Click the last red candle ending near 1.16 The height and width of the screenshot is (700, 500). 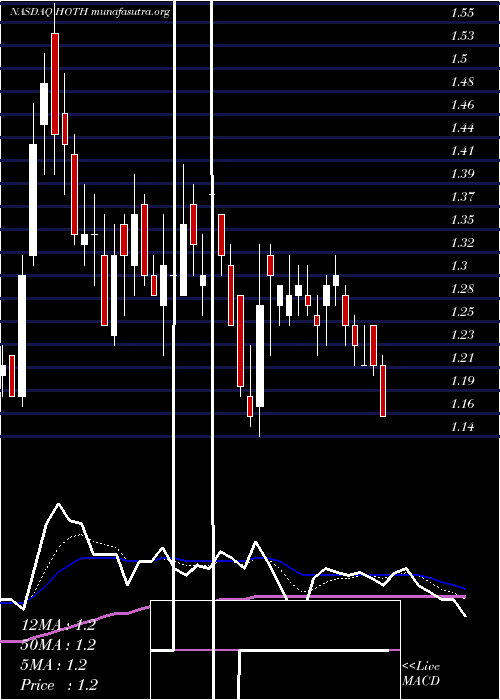click(383, 391)
